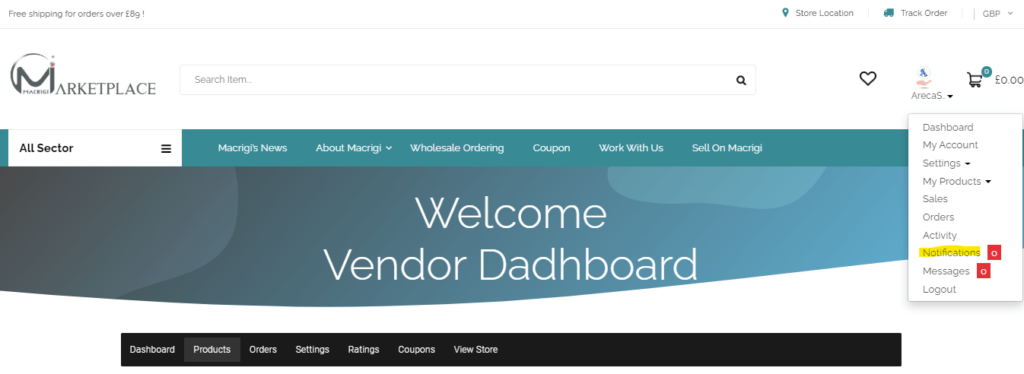Click the Track Order truck icon

[889, 12]
